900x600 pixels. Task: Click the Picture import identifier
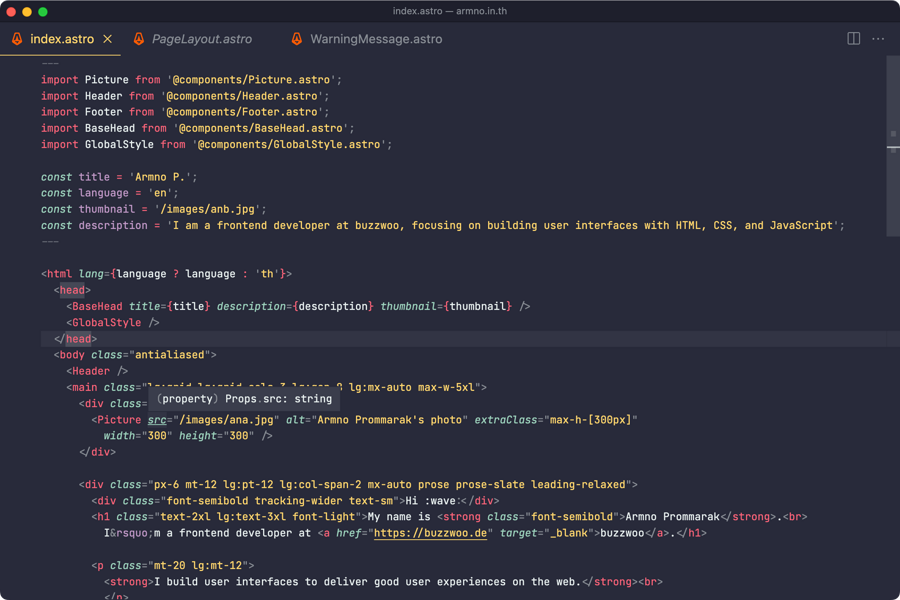pos(107,80)
